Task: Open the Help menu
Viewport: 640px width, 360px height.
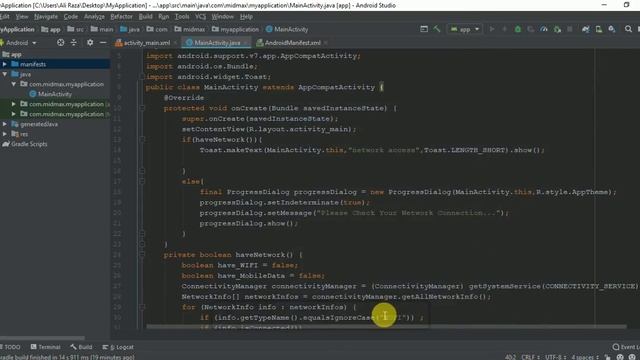Action: 246,17
